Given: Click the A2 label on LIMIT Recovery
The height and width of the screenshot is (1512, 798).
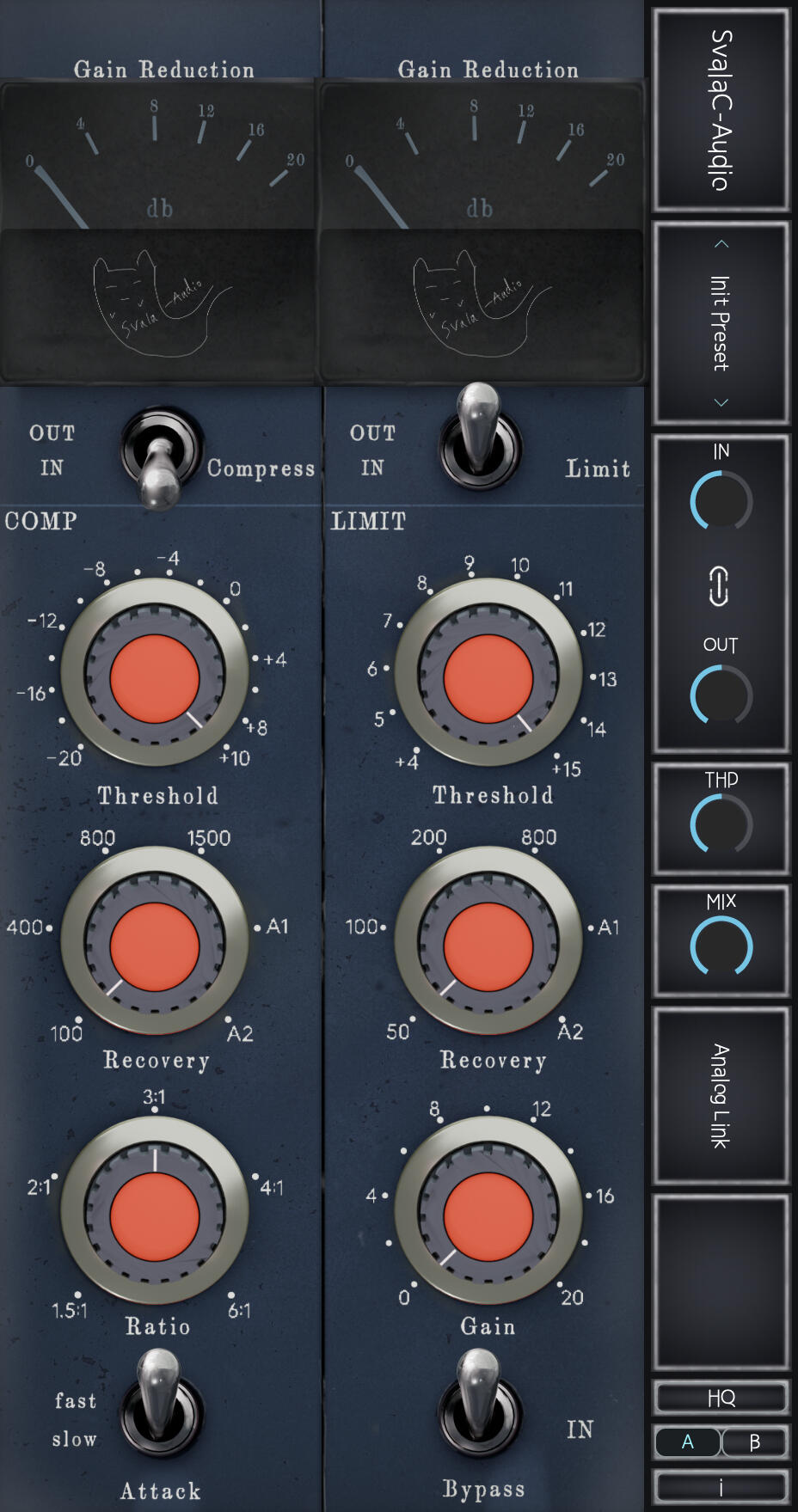Looking at the screenshot, I should [x=570, y=1031].
